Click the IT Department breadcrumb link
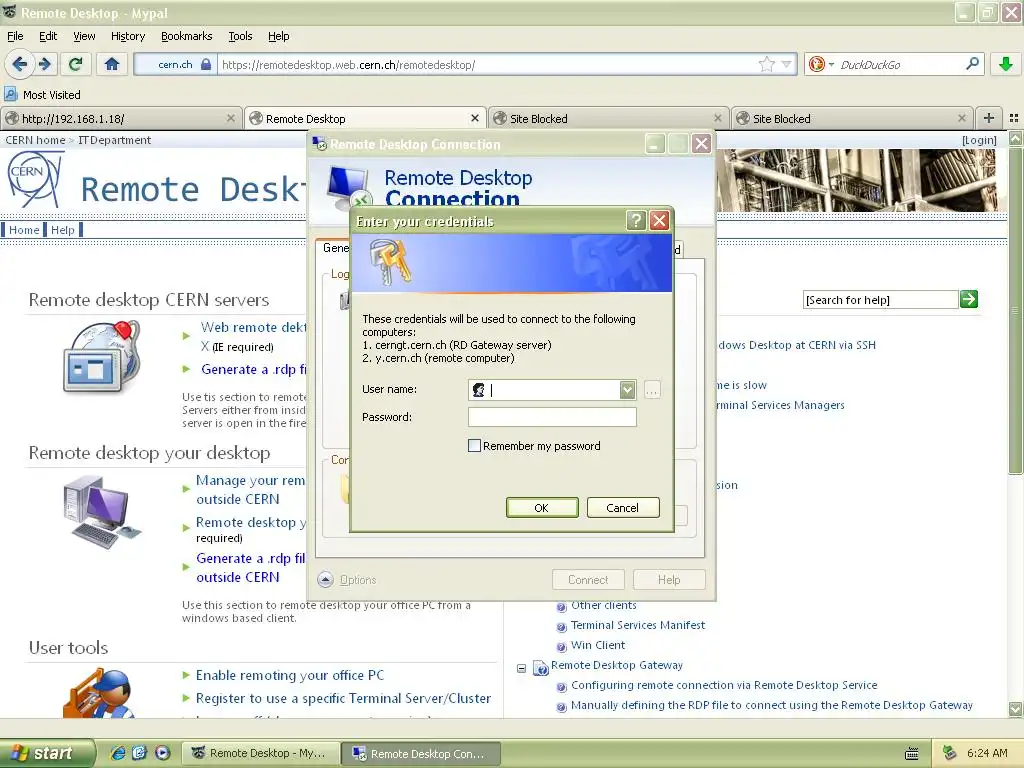The image size is (1024, 768). coord(114,140)
